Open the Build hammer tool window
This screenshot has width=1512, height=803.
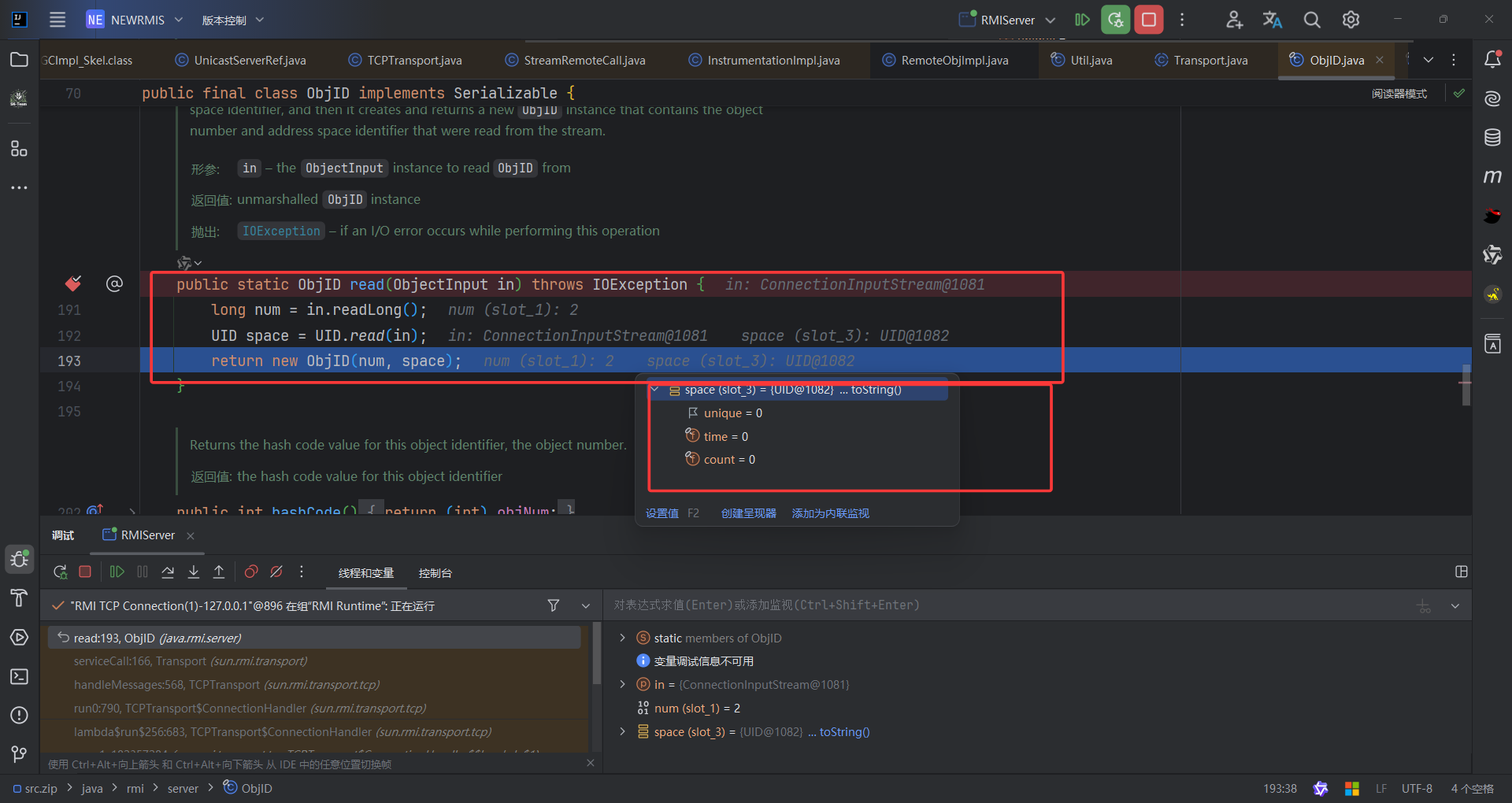tap(19, 598)
